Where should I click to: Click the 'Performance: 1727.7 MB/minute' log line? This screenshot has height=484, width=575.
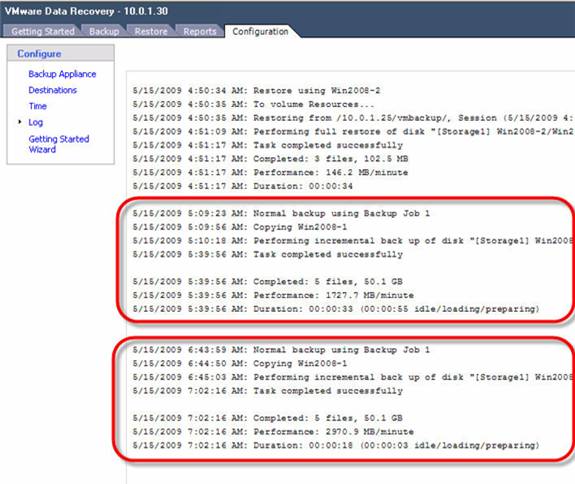273,295
